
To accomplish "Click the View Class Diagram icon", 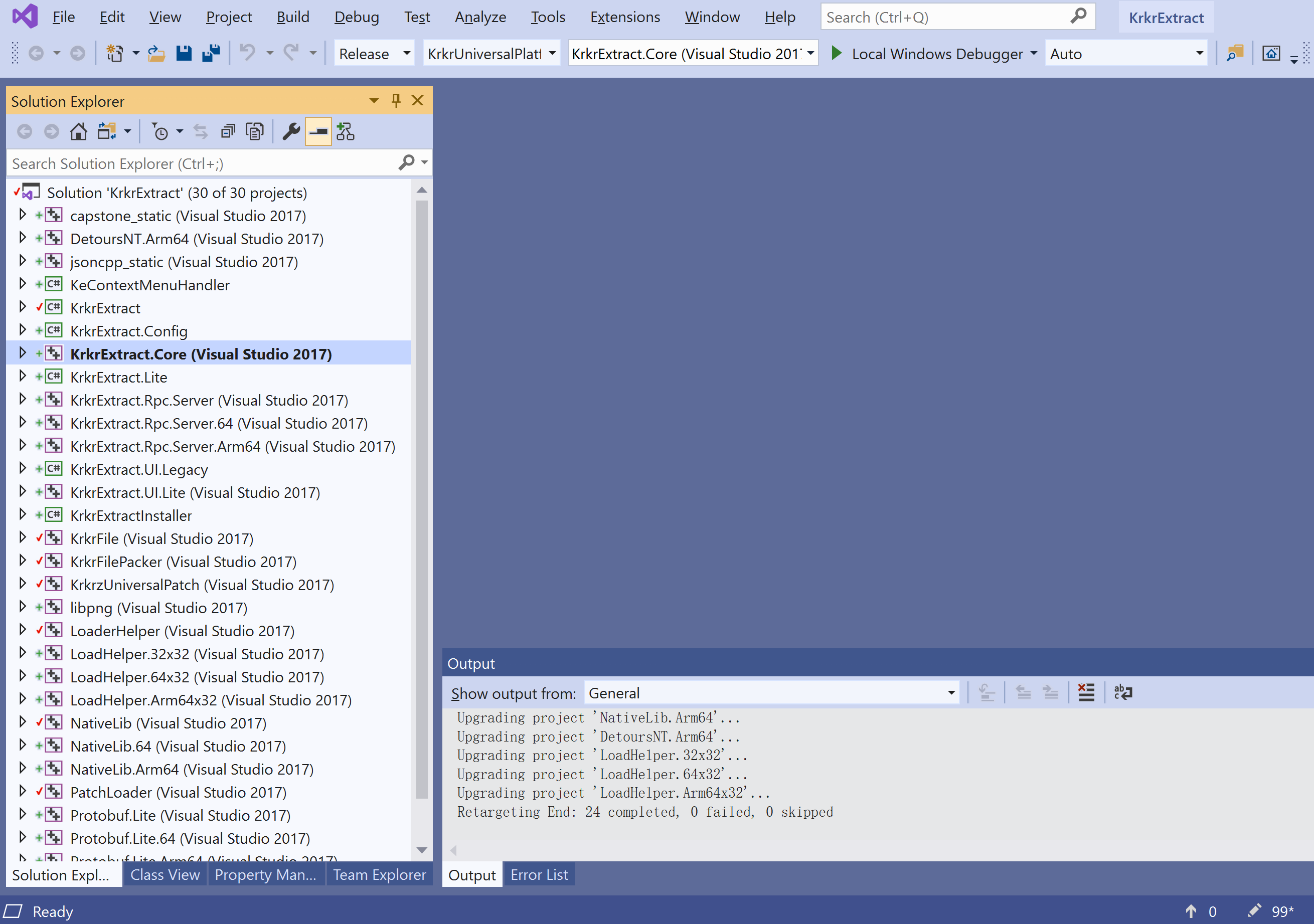I will point(346,131).
